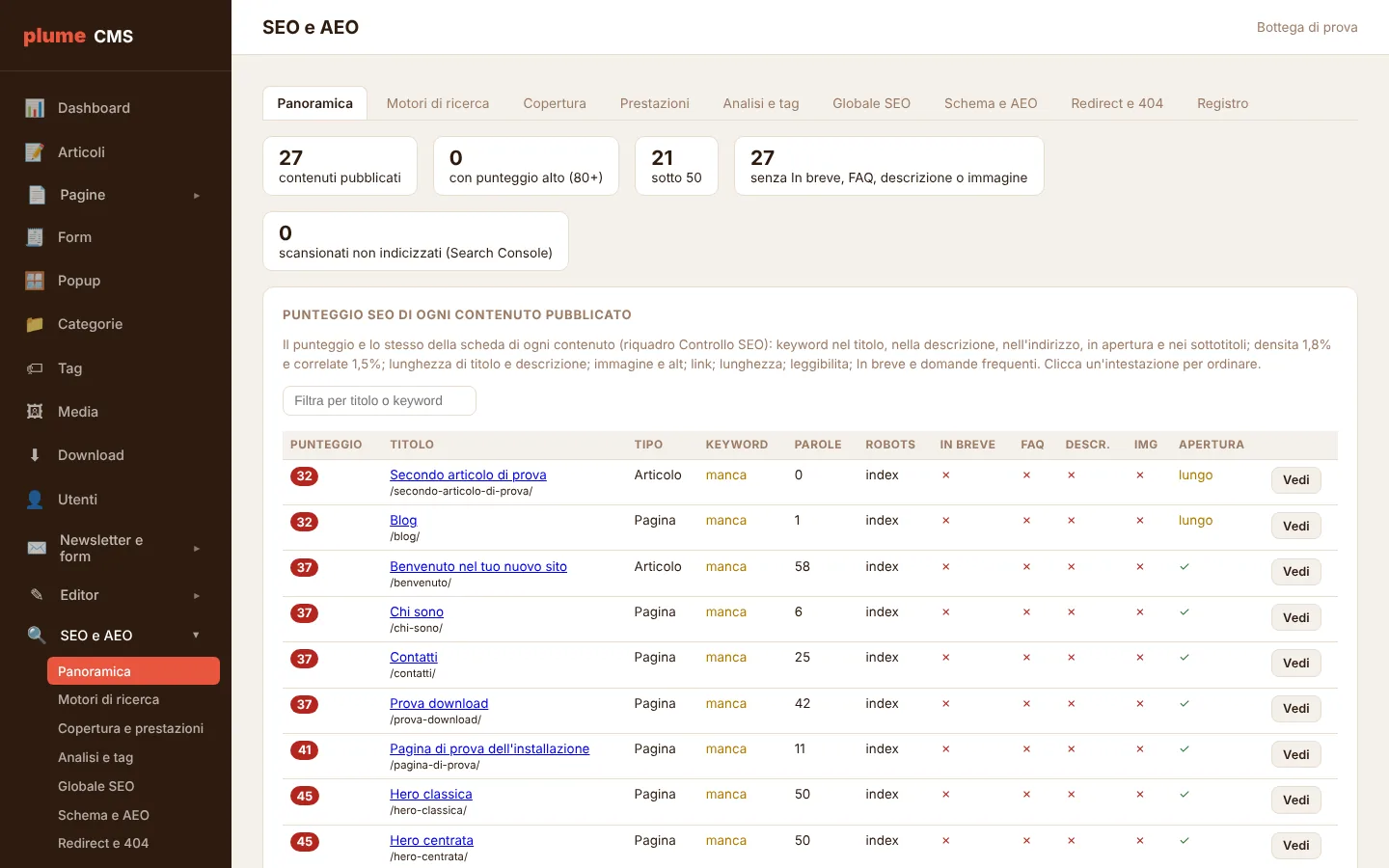Open Copertura e prestazioni sidebar item
Viewport: 1389px width, 868px height.
point(133,728)
